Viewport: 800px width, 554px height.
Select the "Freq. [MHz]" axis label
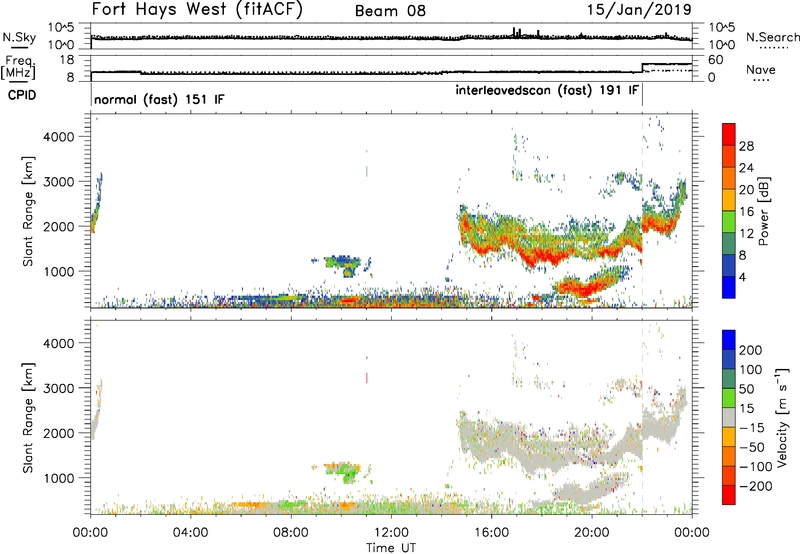[x=18, y=66]
